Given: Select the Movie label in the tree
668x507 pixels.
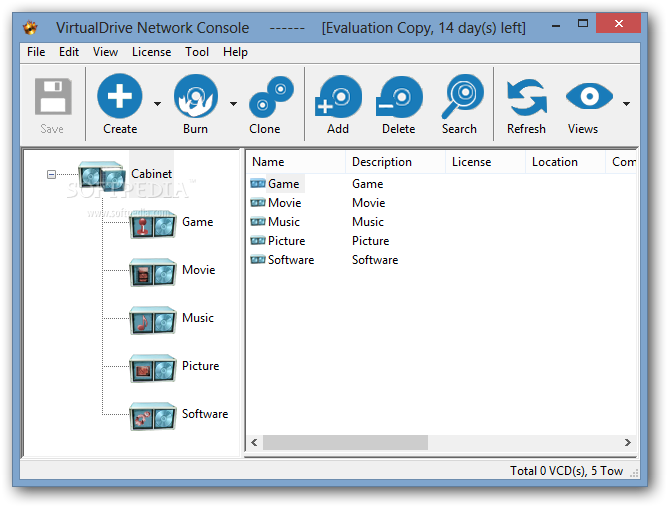Looking at the screenshot, I should point(198,270).
